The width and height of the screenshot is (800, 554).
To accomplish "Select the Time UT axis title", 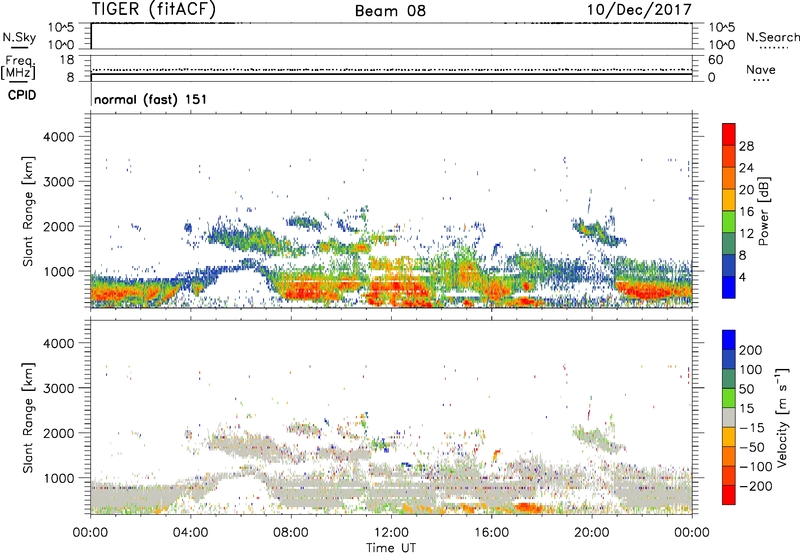I will (391, 548).
